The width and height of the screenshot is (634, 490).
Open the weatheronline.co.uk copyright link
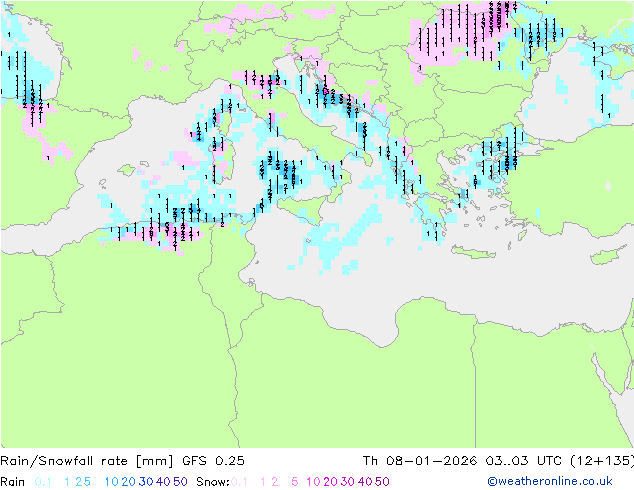click(x=550, y=482)
